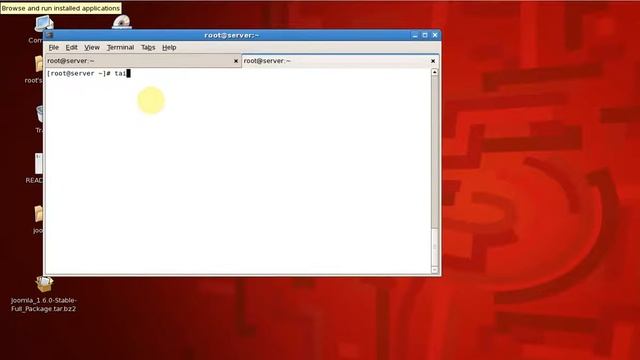This screenshot has height=360, width=640.
Task: Click the terminal title bar root@server:~
Action: [231, 35]
